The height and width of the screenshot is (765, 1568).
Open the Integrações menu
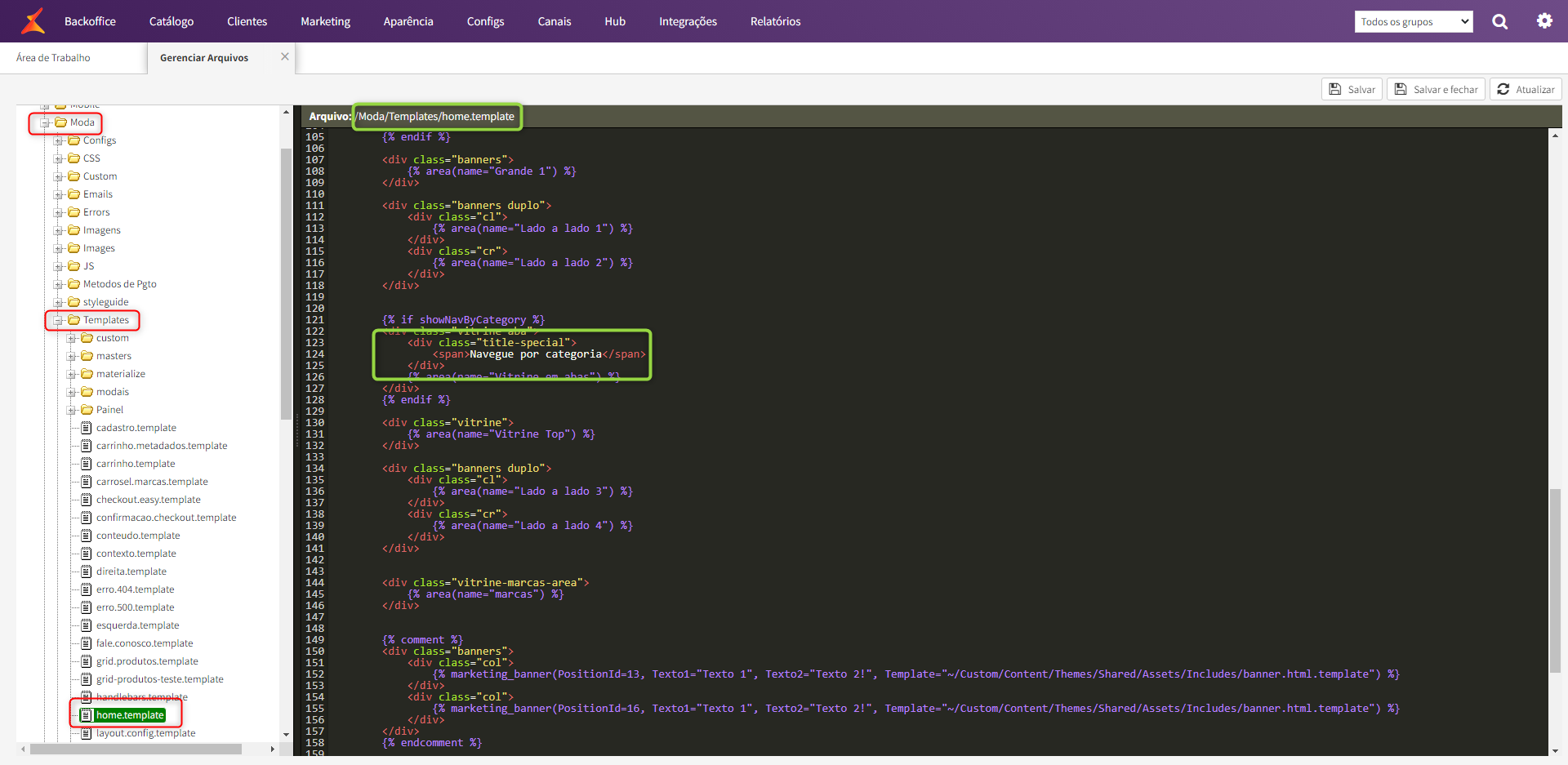click(x=688, y=21)
